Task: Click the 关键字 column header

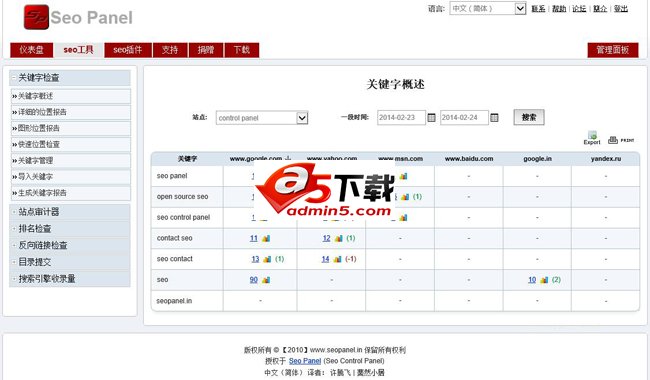Action: [187, 159]
